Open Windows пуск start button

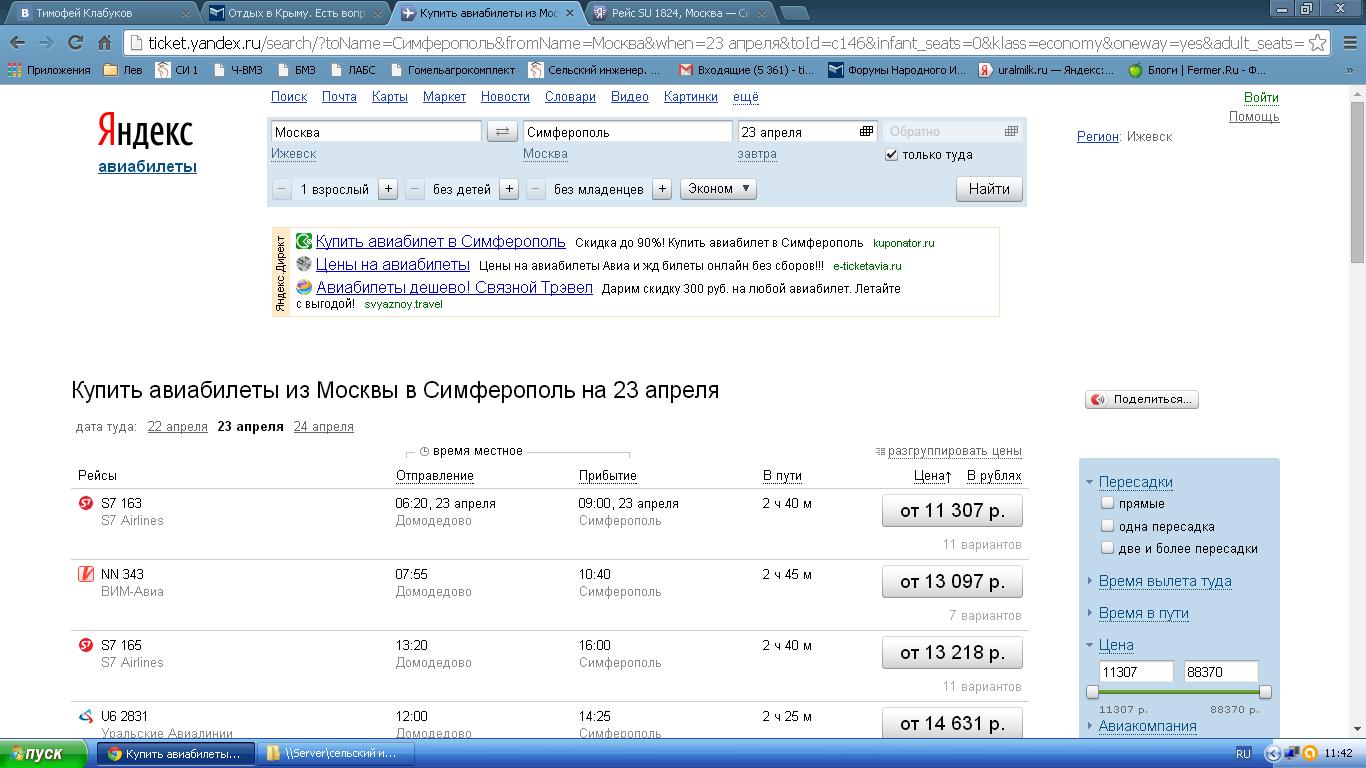(x=44, y=753)
